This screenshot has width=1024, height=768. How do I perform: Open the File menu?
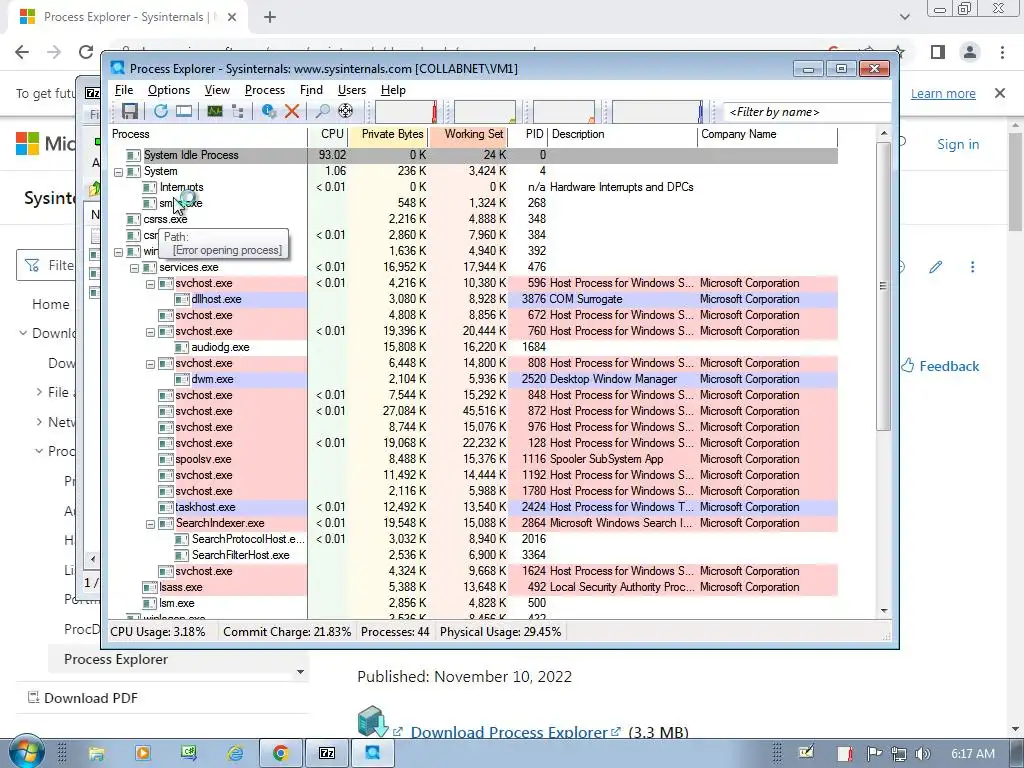tap(123, 90)
